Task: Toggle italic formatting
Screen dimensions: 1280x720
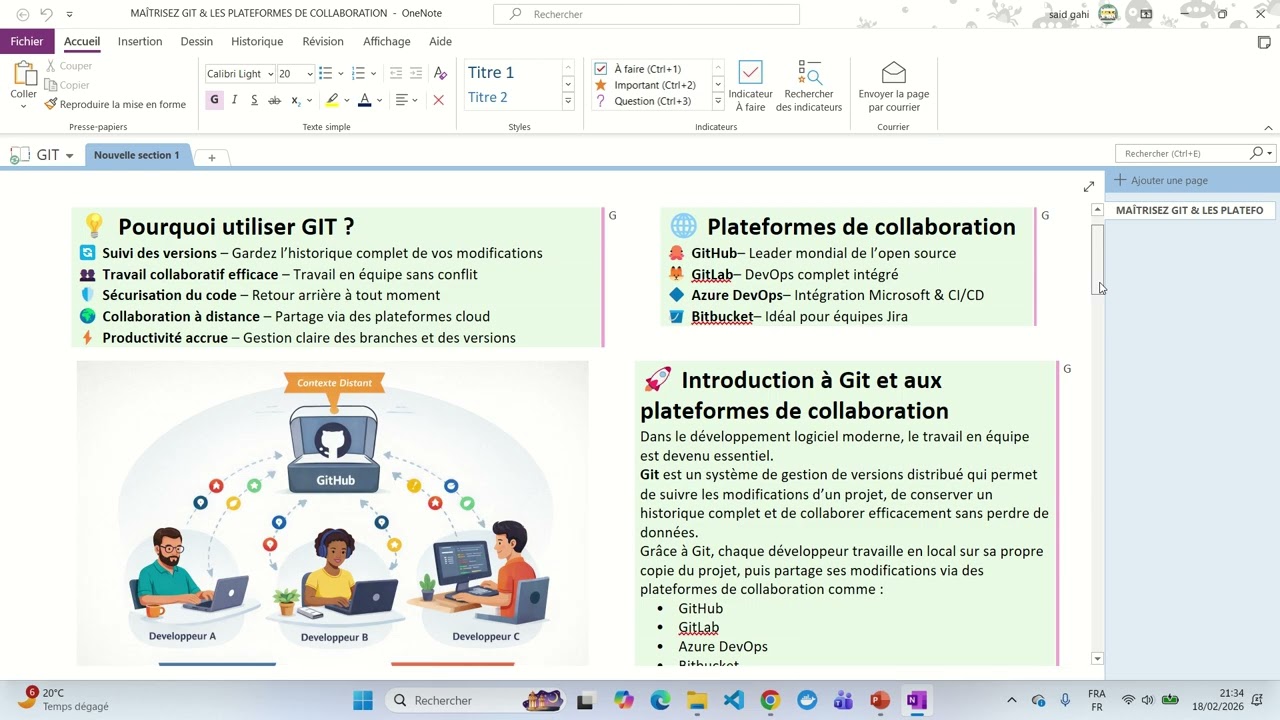Action: 234,100
